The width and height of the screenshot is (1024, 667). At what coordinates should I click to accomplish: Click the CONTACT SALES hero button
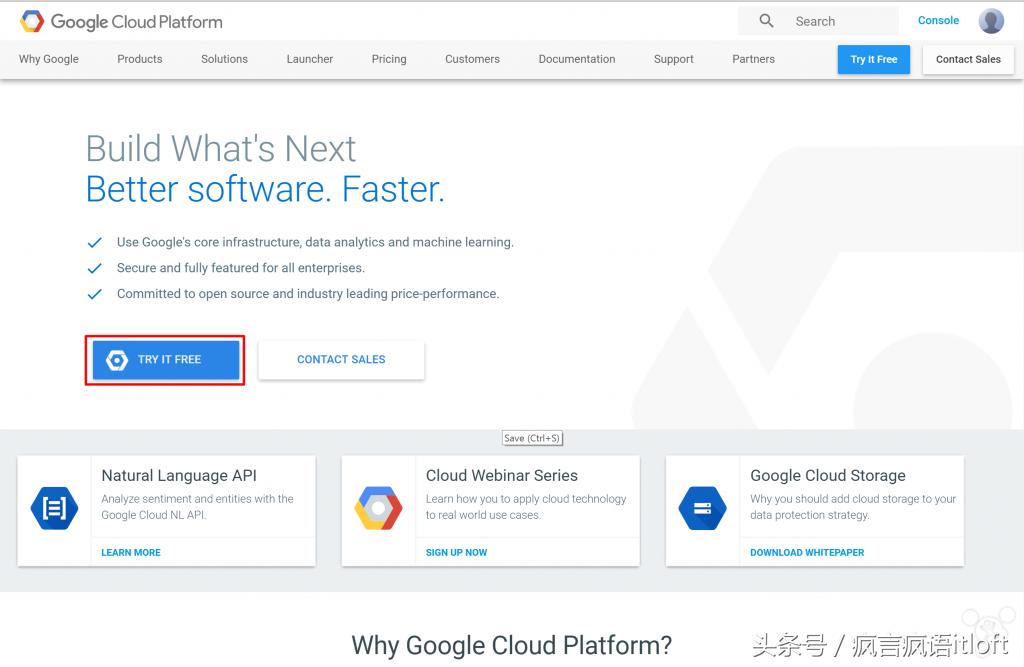point(341,359)
